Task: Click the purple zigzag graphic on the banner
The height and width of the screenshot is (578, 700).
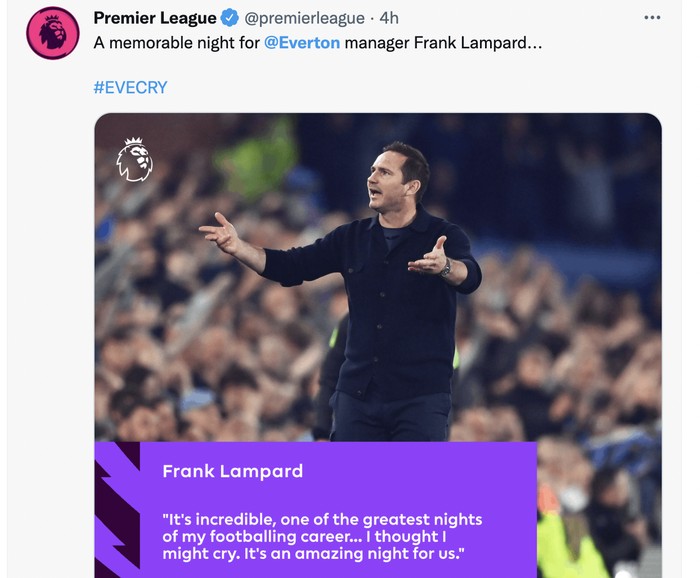Action: [118, 510]
